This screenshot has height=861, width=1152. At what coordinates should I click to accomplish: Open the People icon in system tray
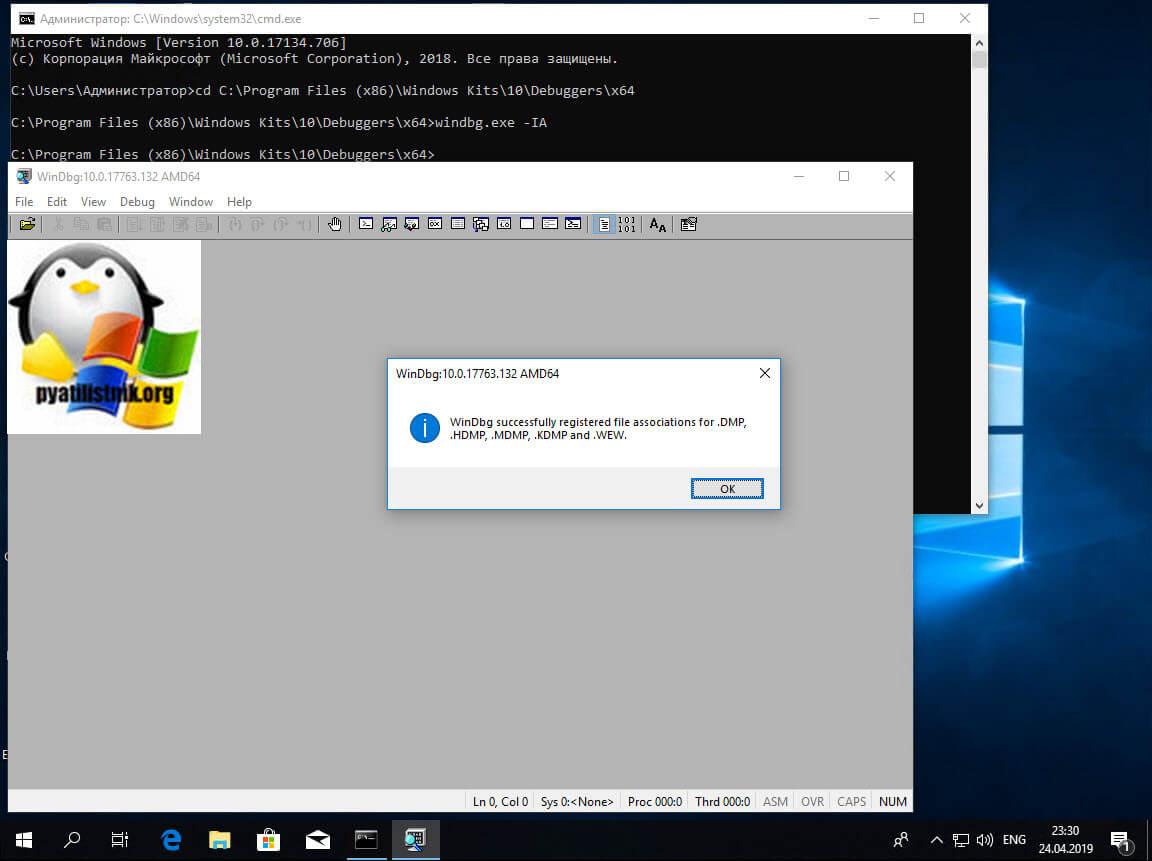pos(901,839)
